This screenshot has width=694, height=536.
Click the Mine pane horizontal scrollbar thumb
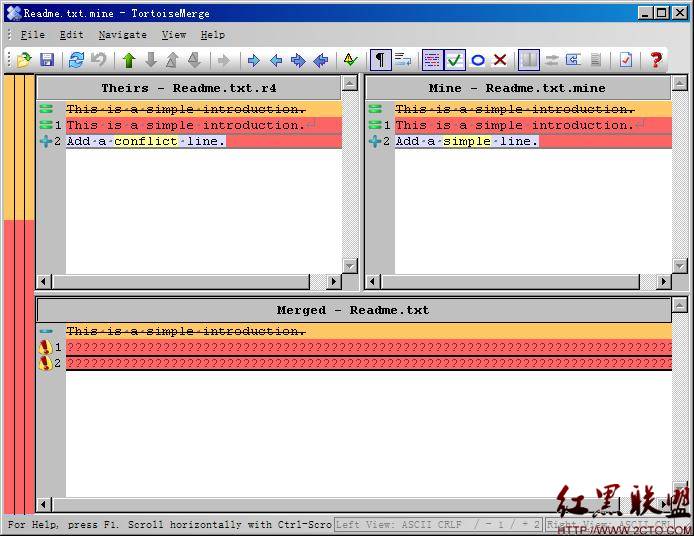511,281
